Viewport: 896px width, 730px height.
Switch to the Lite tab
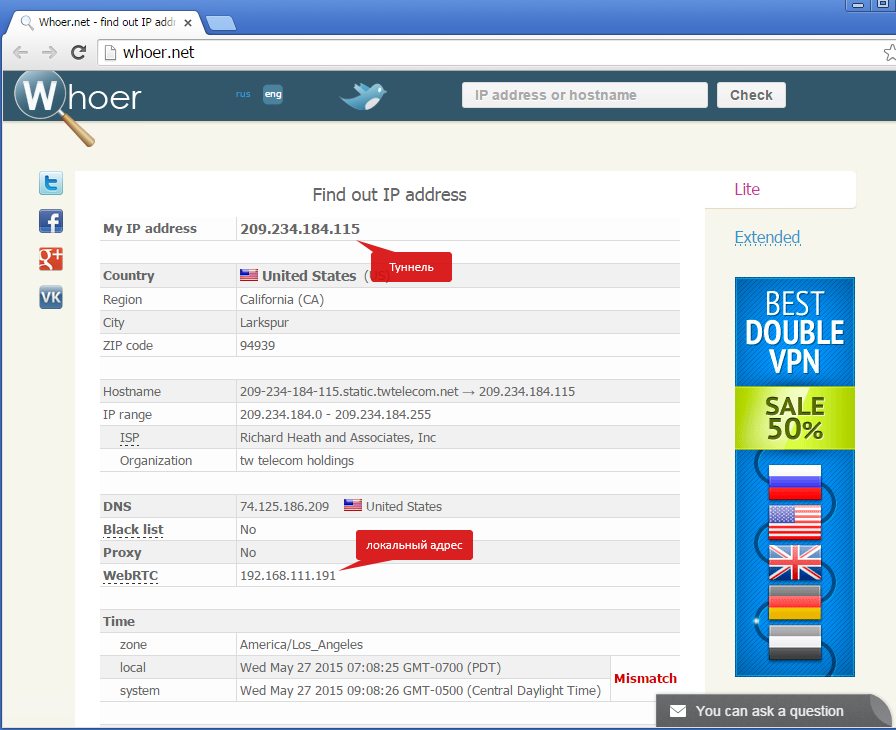747,189
